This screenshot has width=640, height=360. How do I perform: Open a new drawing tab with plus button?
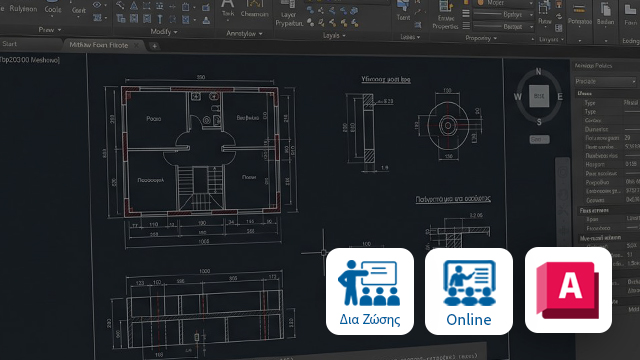[x=154, y=46]
